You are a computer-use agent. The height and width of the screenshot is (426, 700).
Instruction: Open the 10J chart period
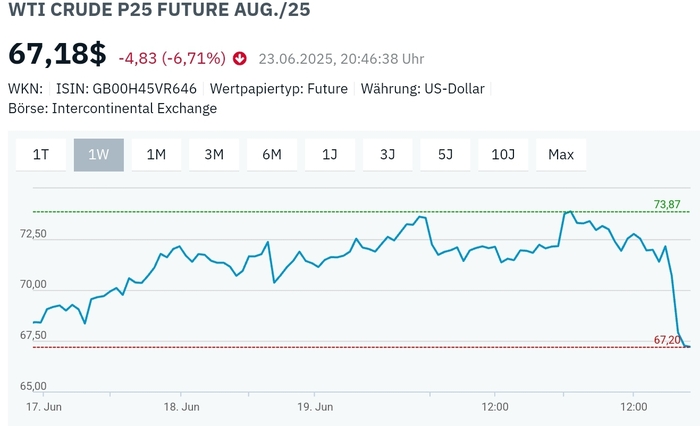coord(503,154)
